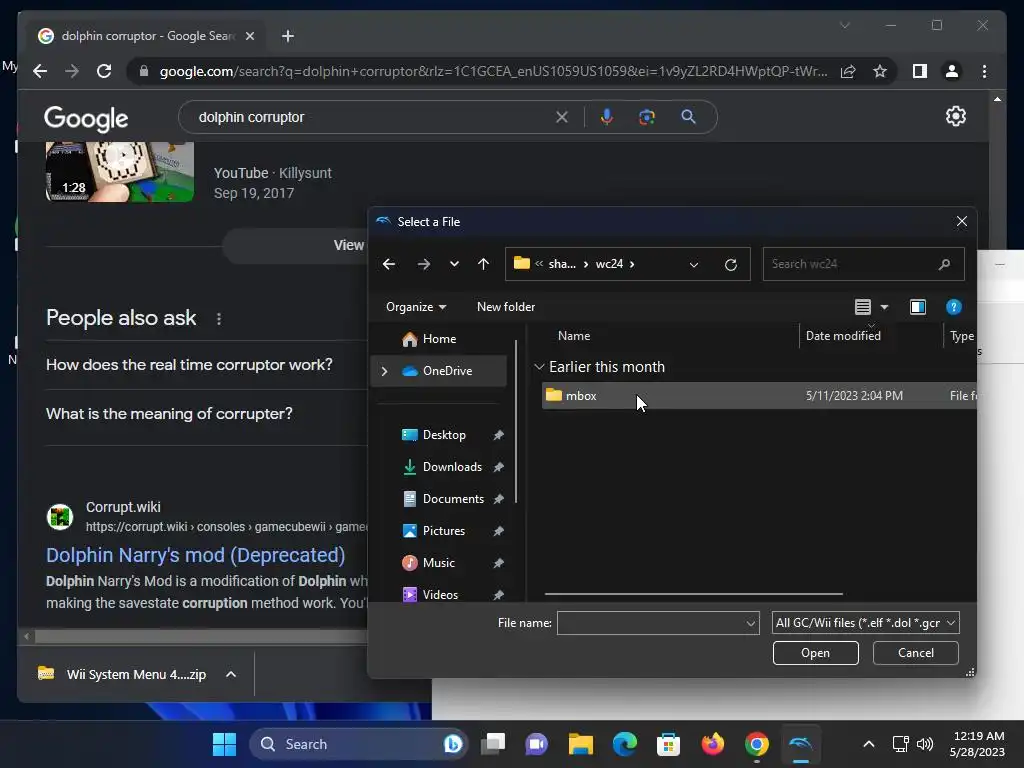1024x768 pixels.
Task: Toggle Chrome side panel
Action: coord(920,71)
